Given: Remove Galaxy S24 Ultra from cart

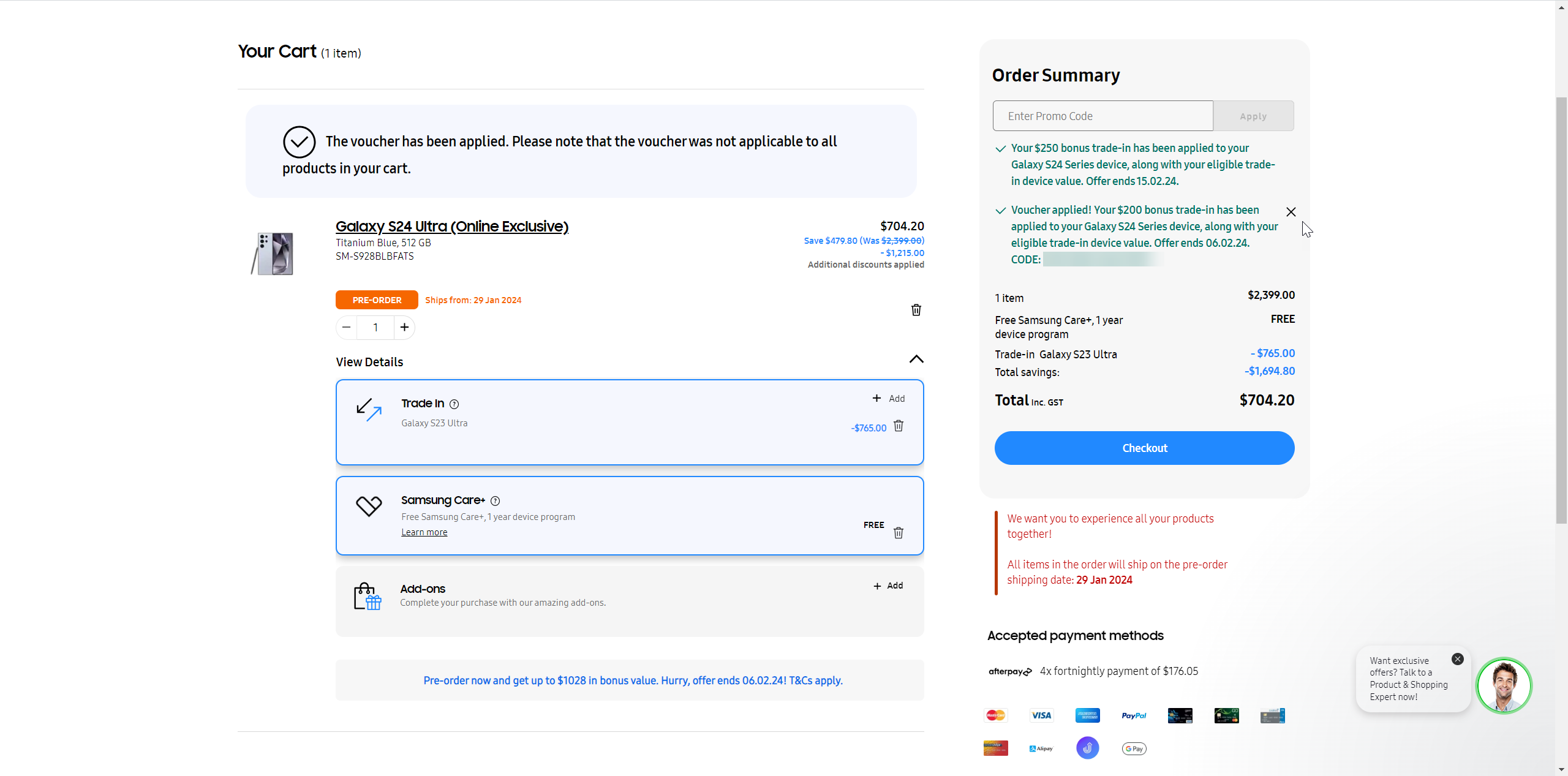Looking at the screenshot, I should (916, 310).
